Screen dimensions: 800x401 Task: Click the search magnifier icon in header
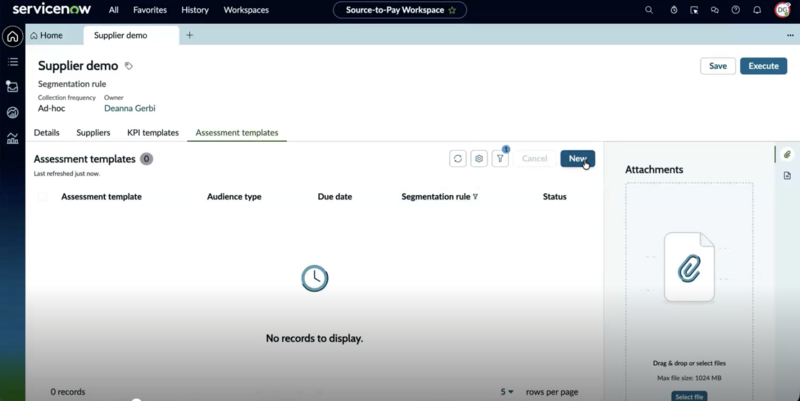(x=649, y=10)
